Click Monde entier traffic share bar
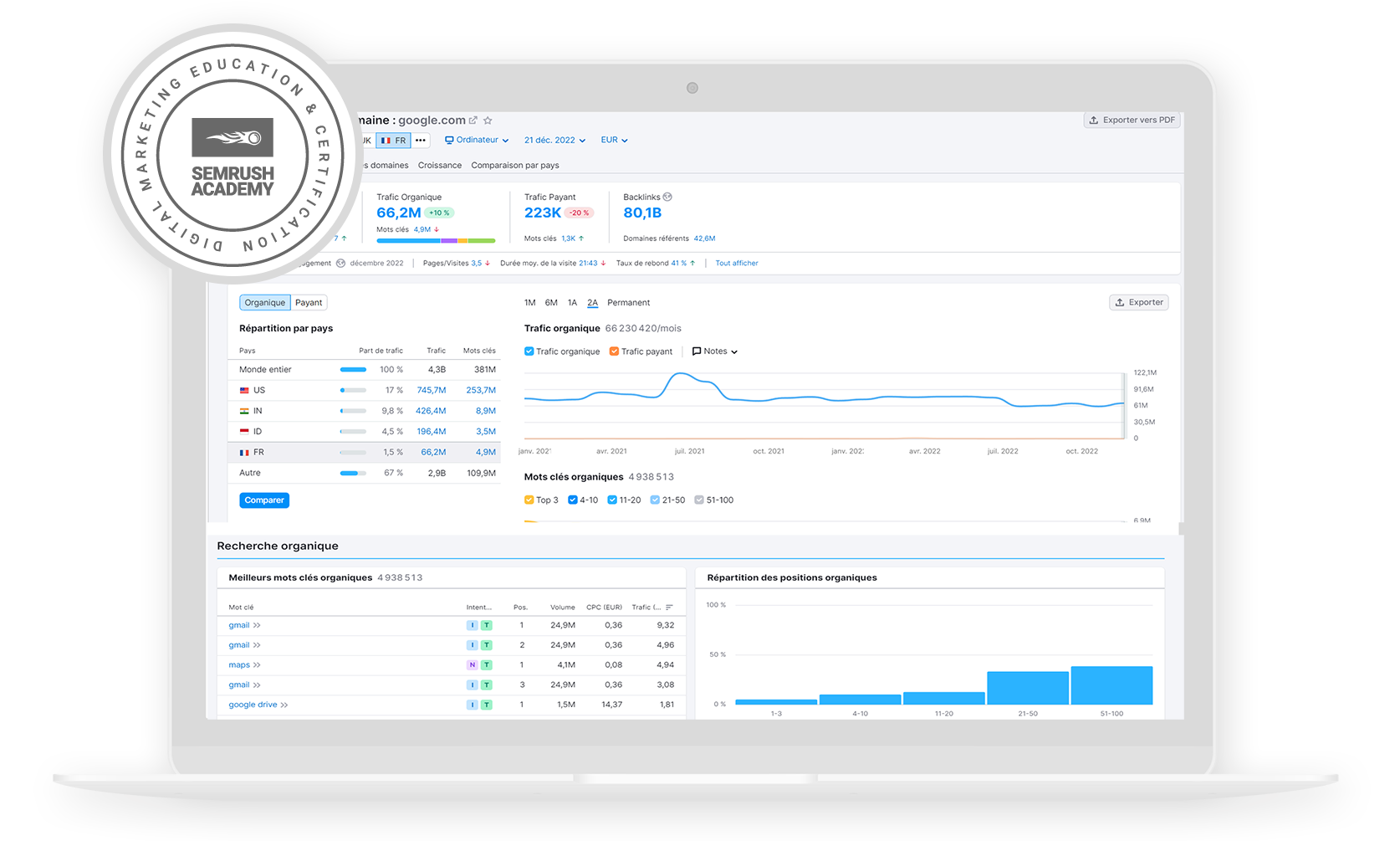Viewport: 1400px width, 841px height. click(353, 370)
